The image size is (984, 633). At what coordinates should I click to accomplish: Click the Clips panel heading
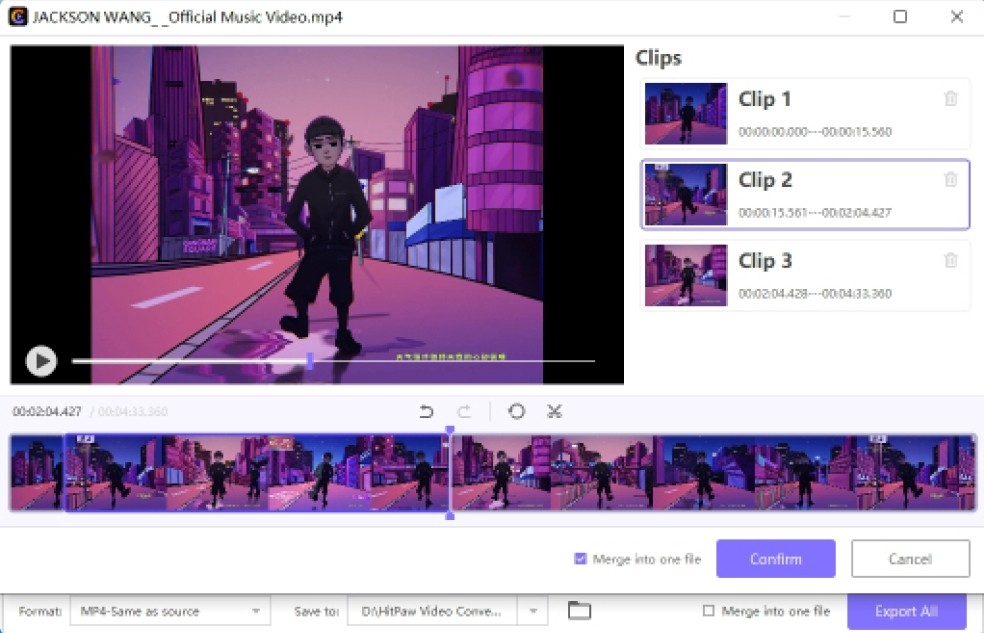click(658, 58)
